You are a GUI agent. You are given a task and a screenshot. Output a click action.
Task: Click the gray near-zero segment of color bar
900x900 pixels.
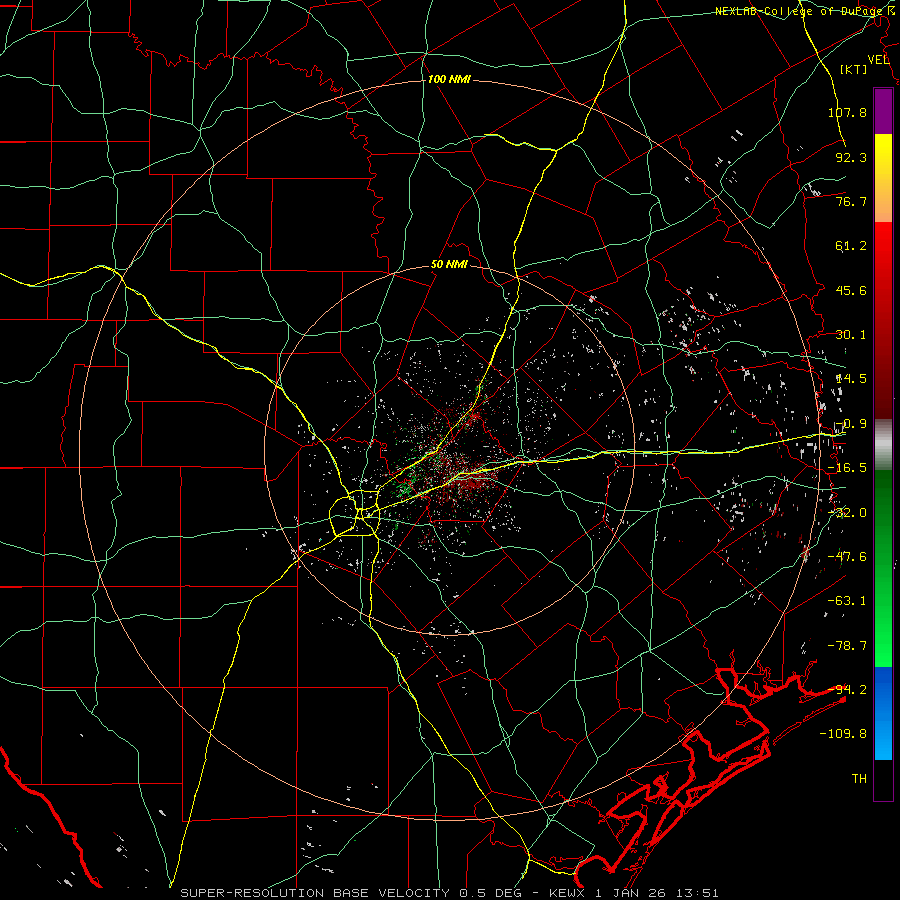coord(883,445)
